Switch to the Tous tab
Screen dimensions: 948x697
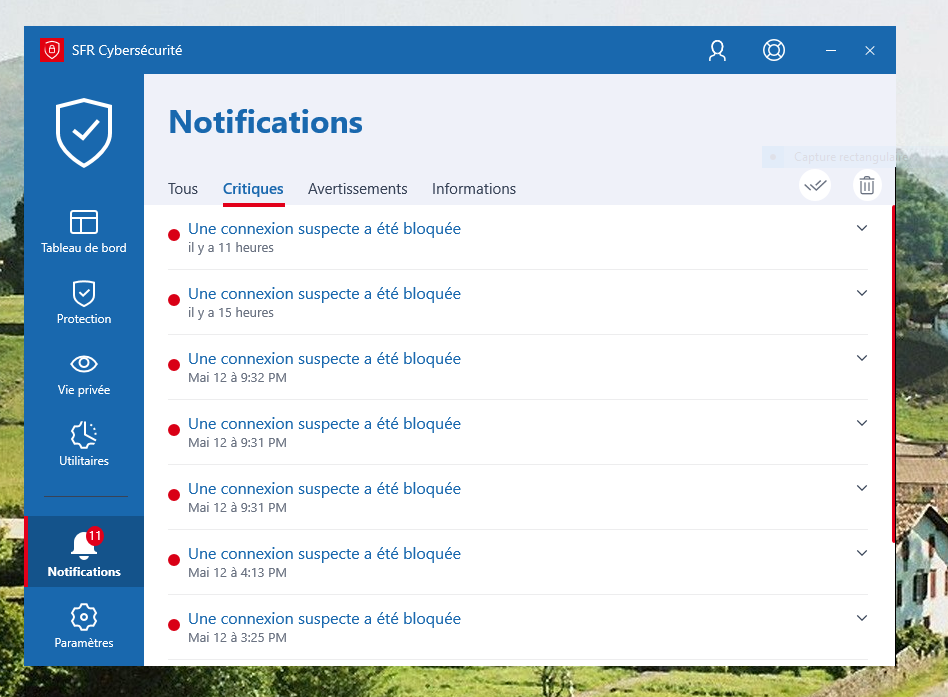[x=183, y=189]
